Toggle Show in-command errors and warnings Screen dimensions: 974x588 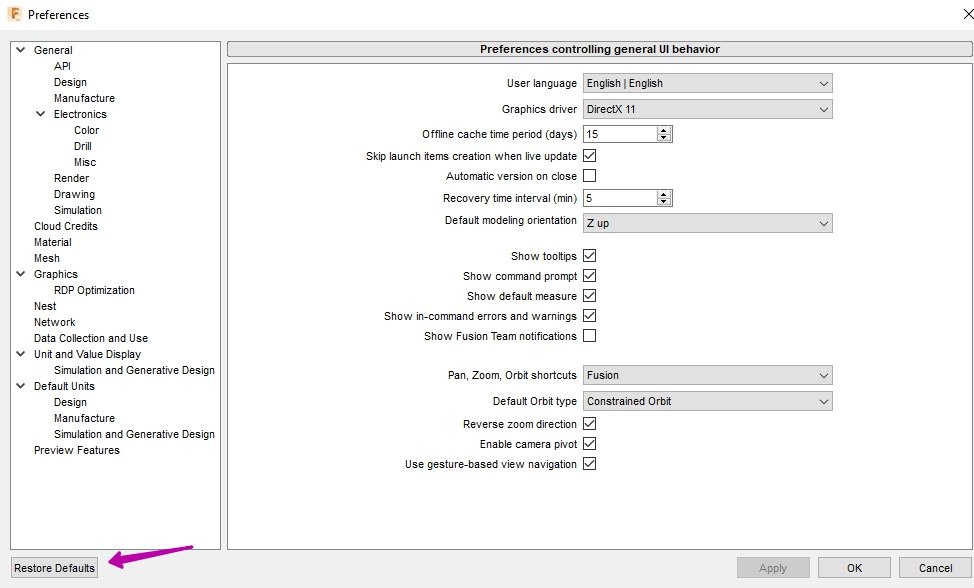[x=589, y=316]
